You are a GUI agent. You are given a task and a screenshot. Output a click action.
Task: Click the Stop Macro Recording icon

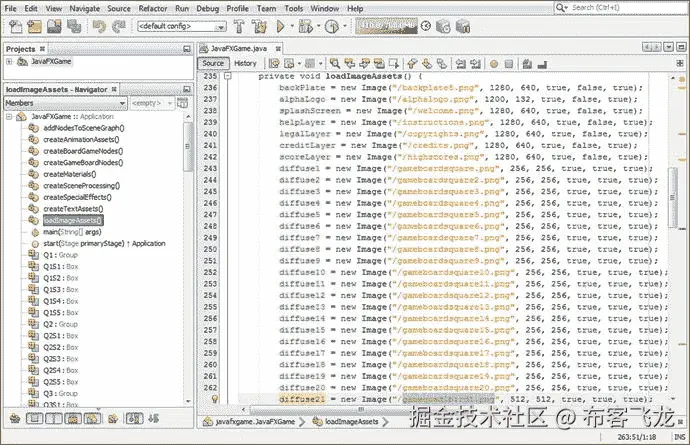point(509,64)
